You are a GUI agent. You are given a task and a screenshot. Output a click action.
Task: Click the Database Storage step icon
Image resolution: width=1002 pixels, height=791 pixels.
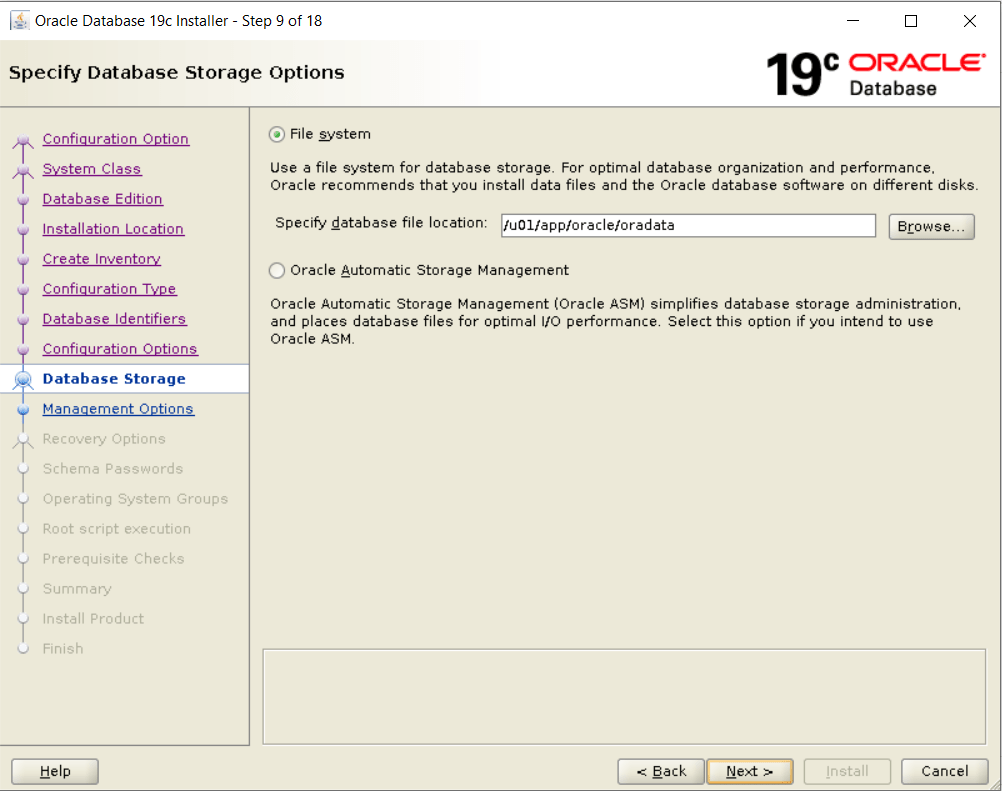point(23,379)
